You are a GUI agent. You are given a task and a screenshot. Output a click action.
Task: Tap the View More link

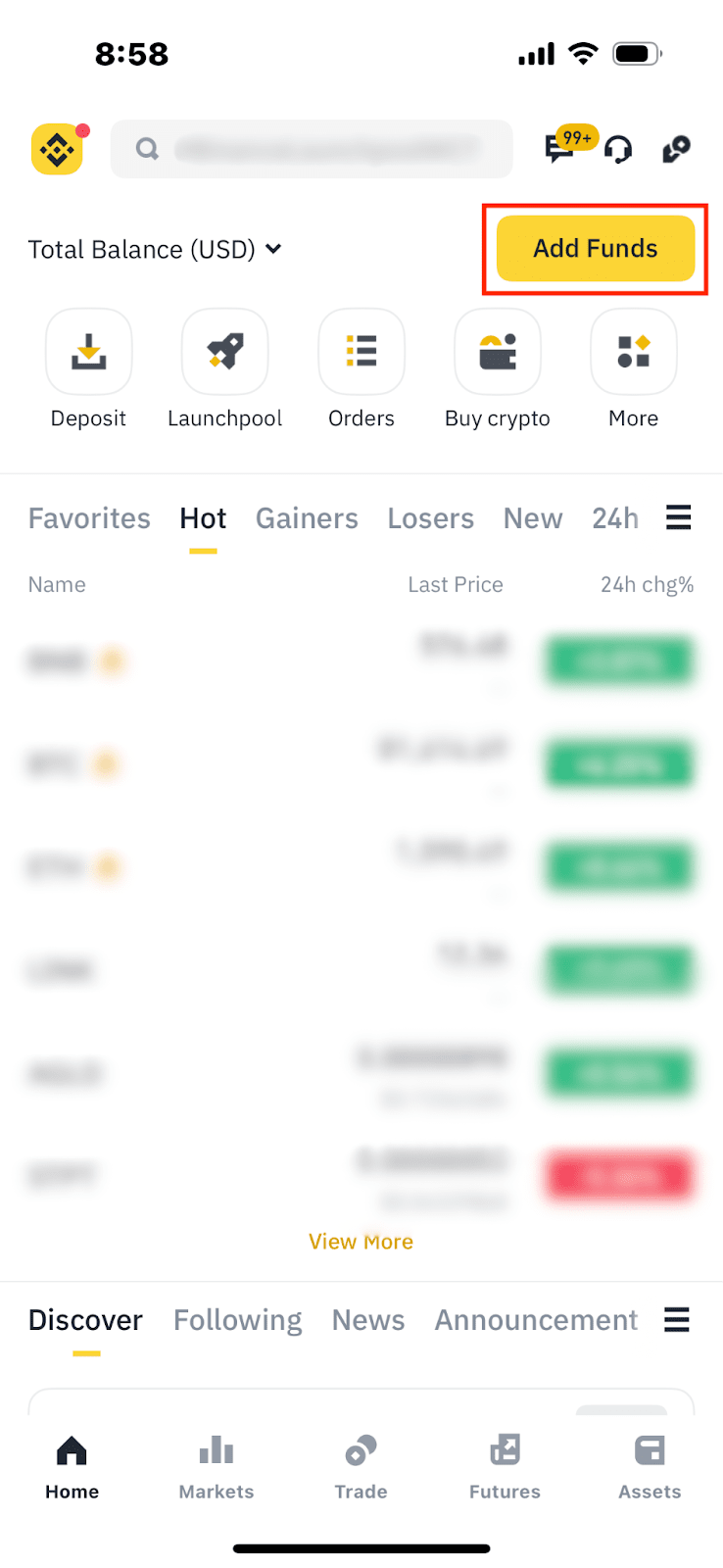(361, 1242)
